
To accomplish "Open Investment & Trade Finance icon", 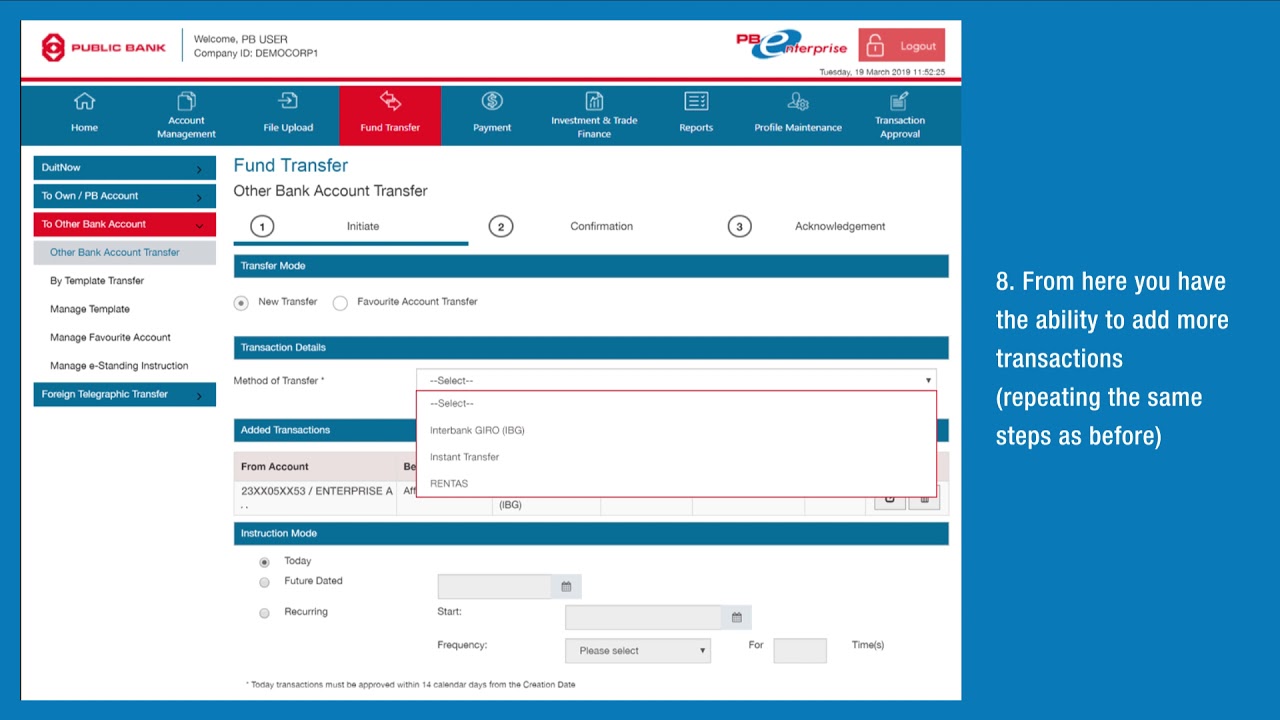I will pyautogui.click(x=594, y=101).
